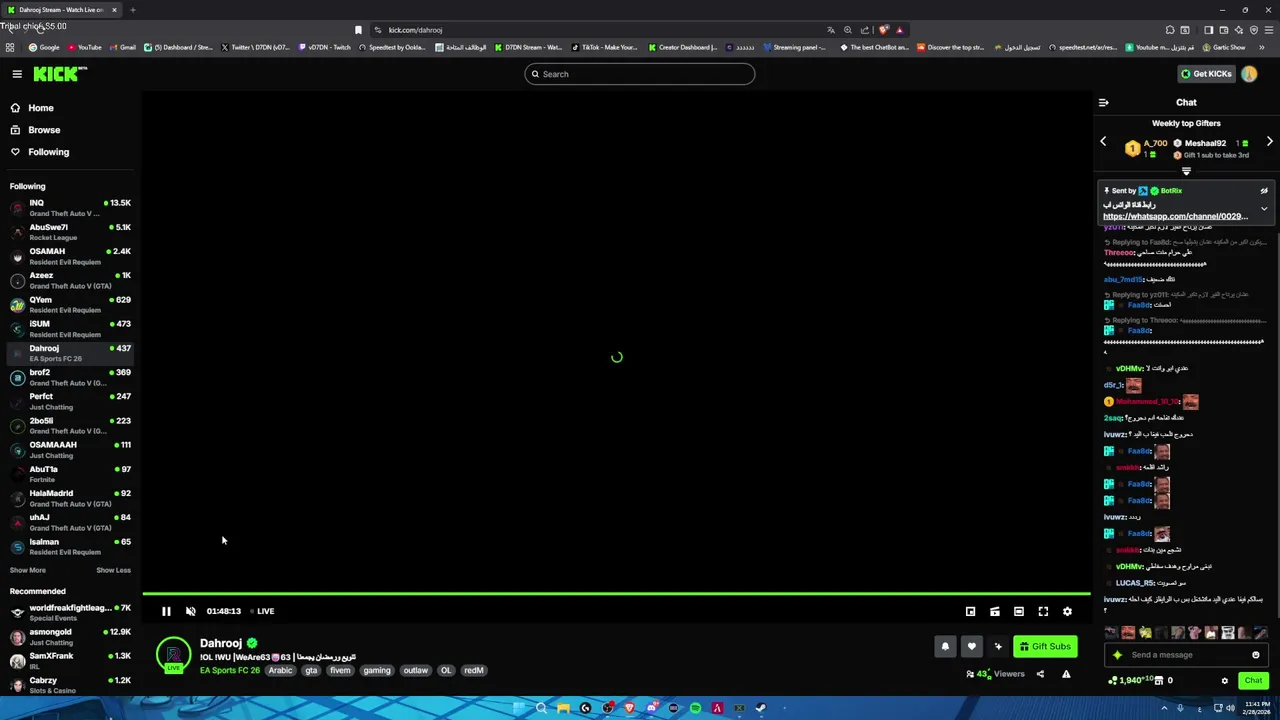Open the OSAMAH channel
1280x720 pixels.
(70, 256)
